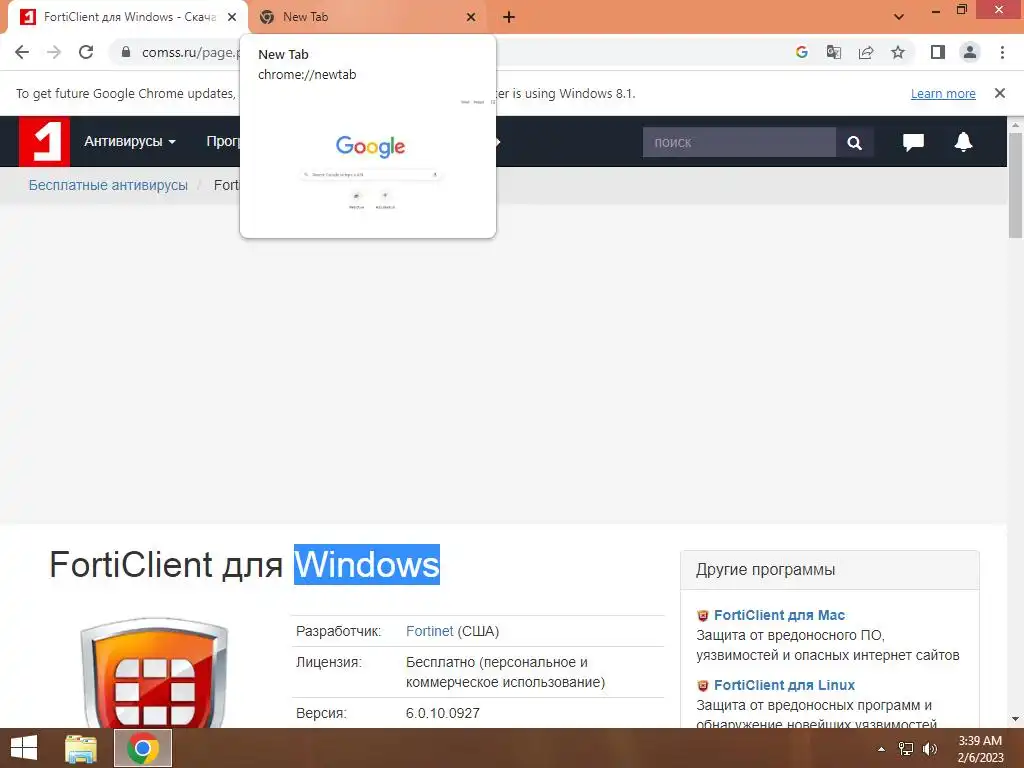The image size is (1024, 768).
Task: Open network status tray icon
Action: click(906, 748)
